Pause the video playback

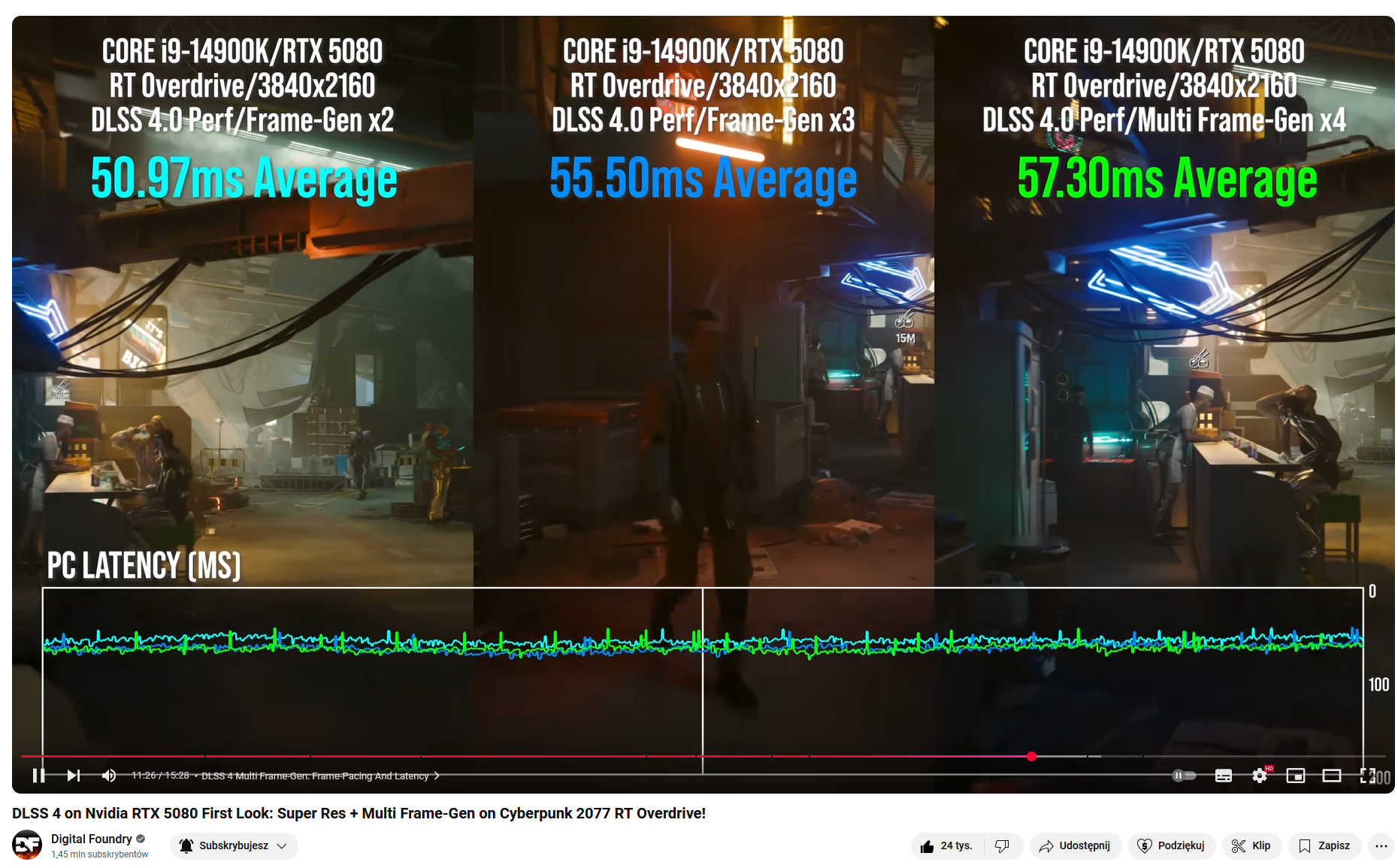[38, 775]
